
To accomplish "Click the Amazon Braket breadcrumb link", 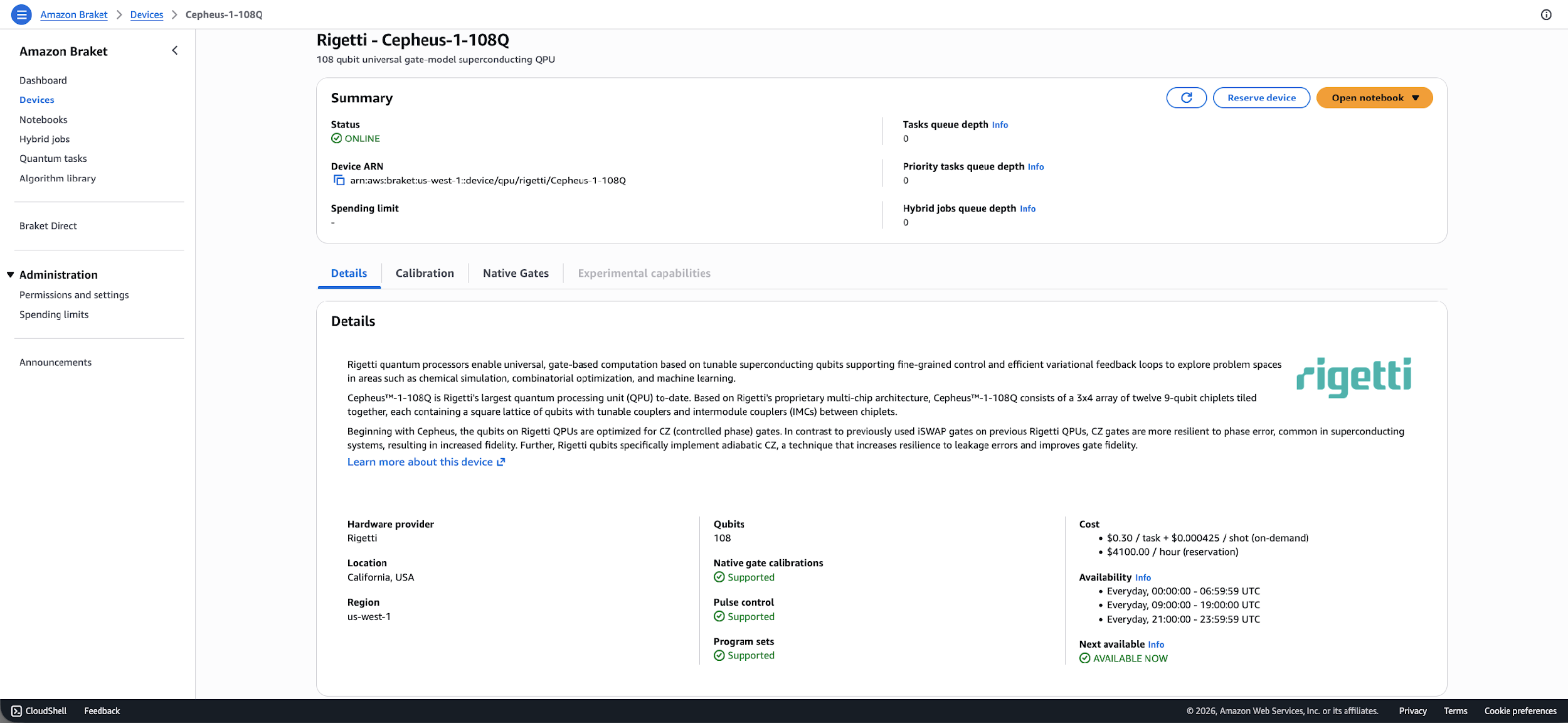I will click(74, 14).
